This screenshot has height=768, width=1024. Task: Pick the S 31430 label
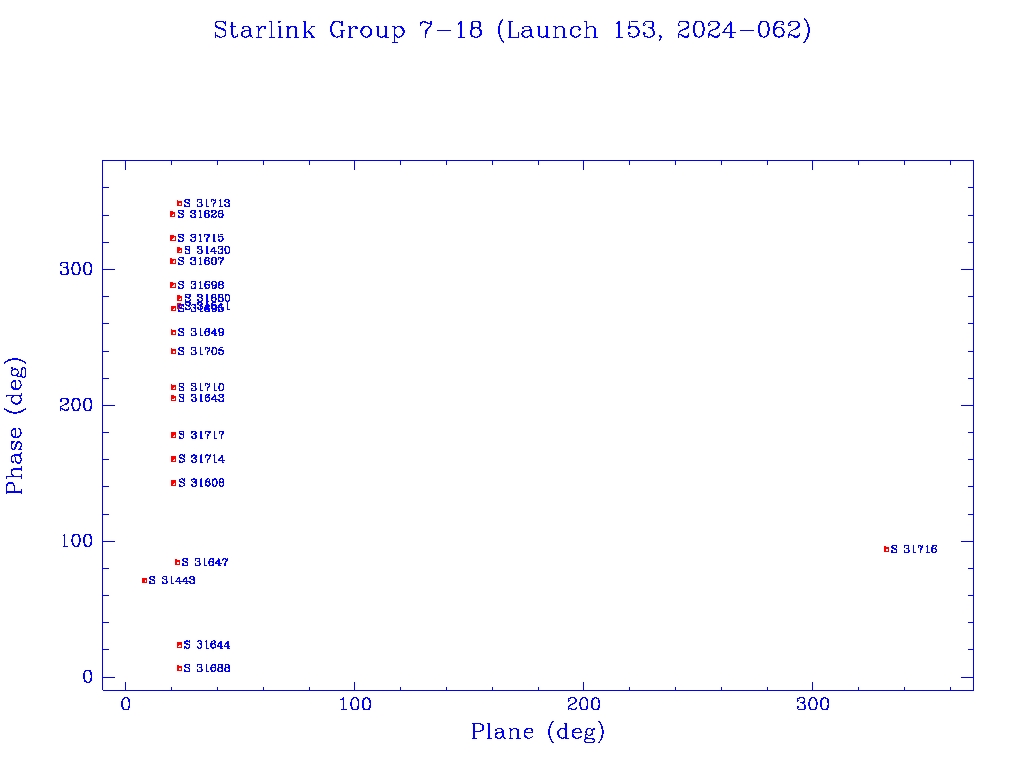click(206, 250)
